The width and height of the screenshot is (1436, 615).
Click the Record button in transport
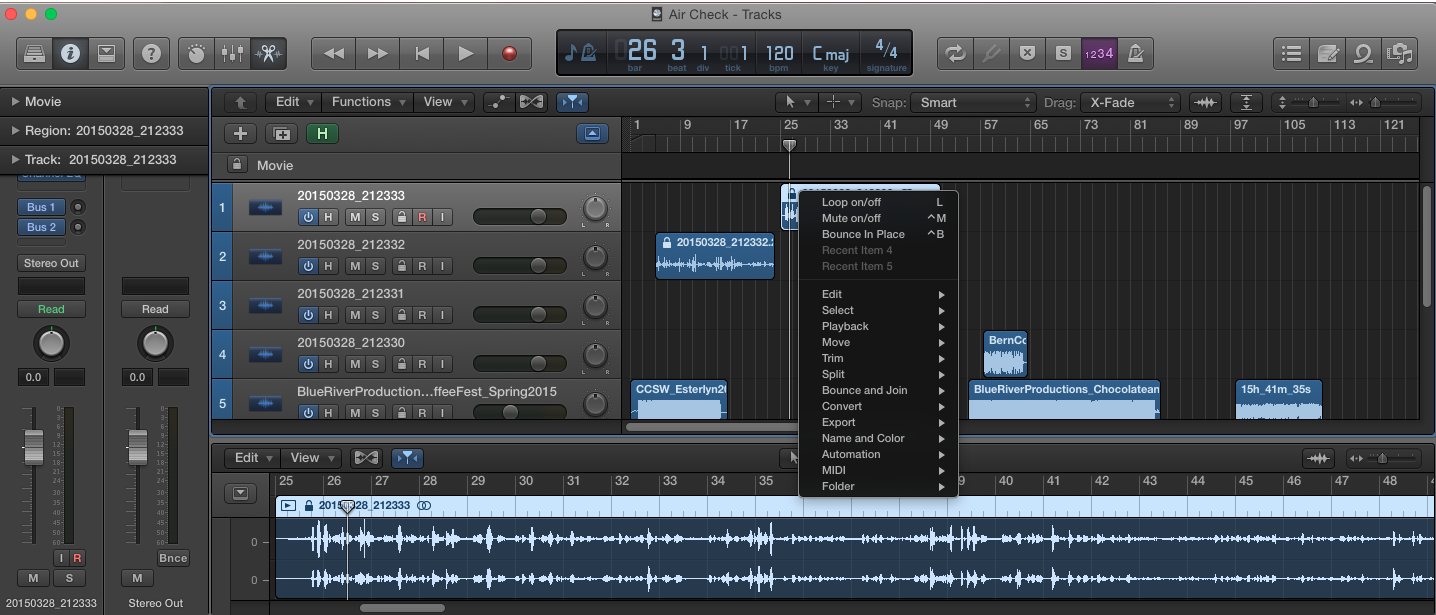point(510,54)
